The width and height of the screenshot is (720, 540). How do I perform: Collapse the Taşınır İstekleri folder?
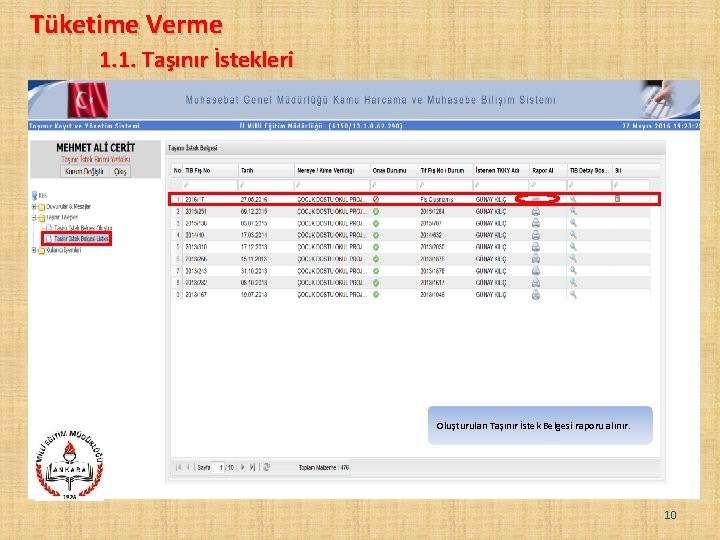34,217
